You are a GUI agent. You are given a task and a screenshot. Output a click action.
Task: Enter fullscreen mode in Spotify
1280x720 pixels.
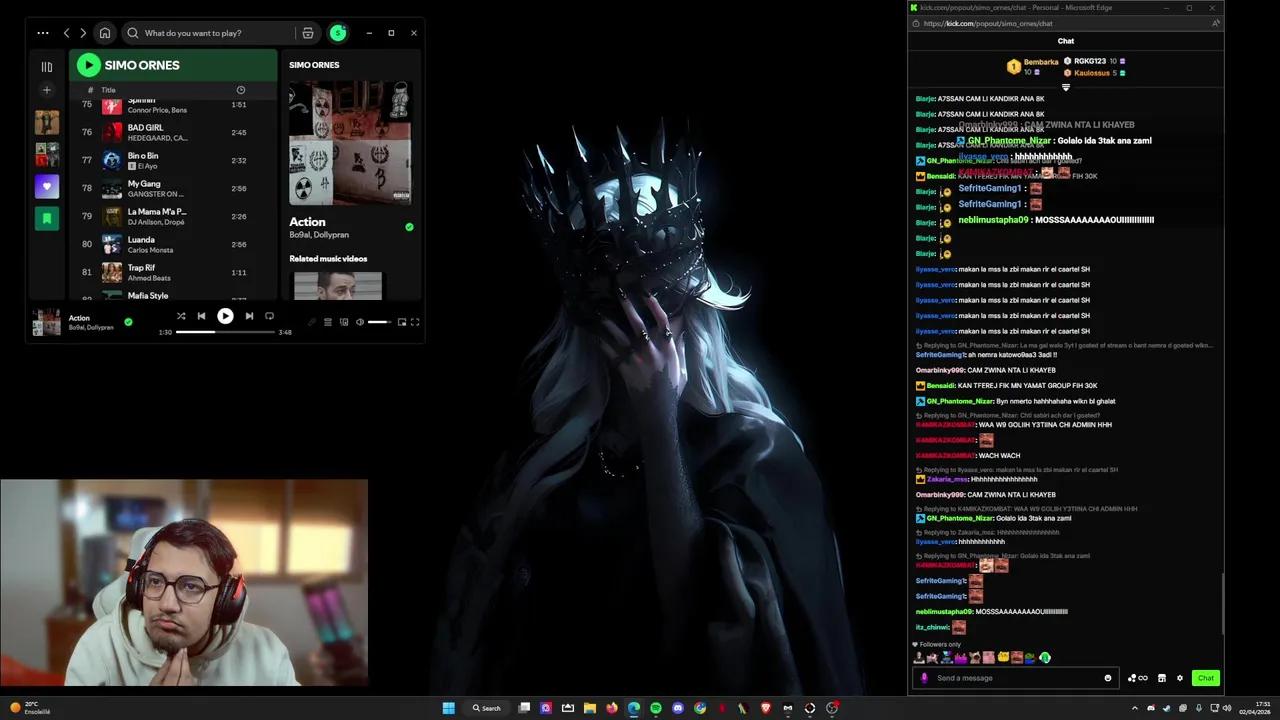(416, 322)
